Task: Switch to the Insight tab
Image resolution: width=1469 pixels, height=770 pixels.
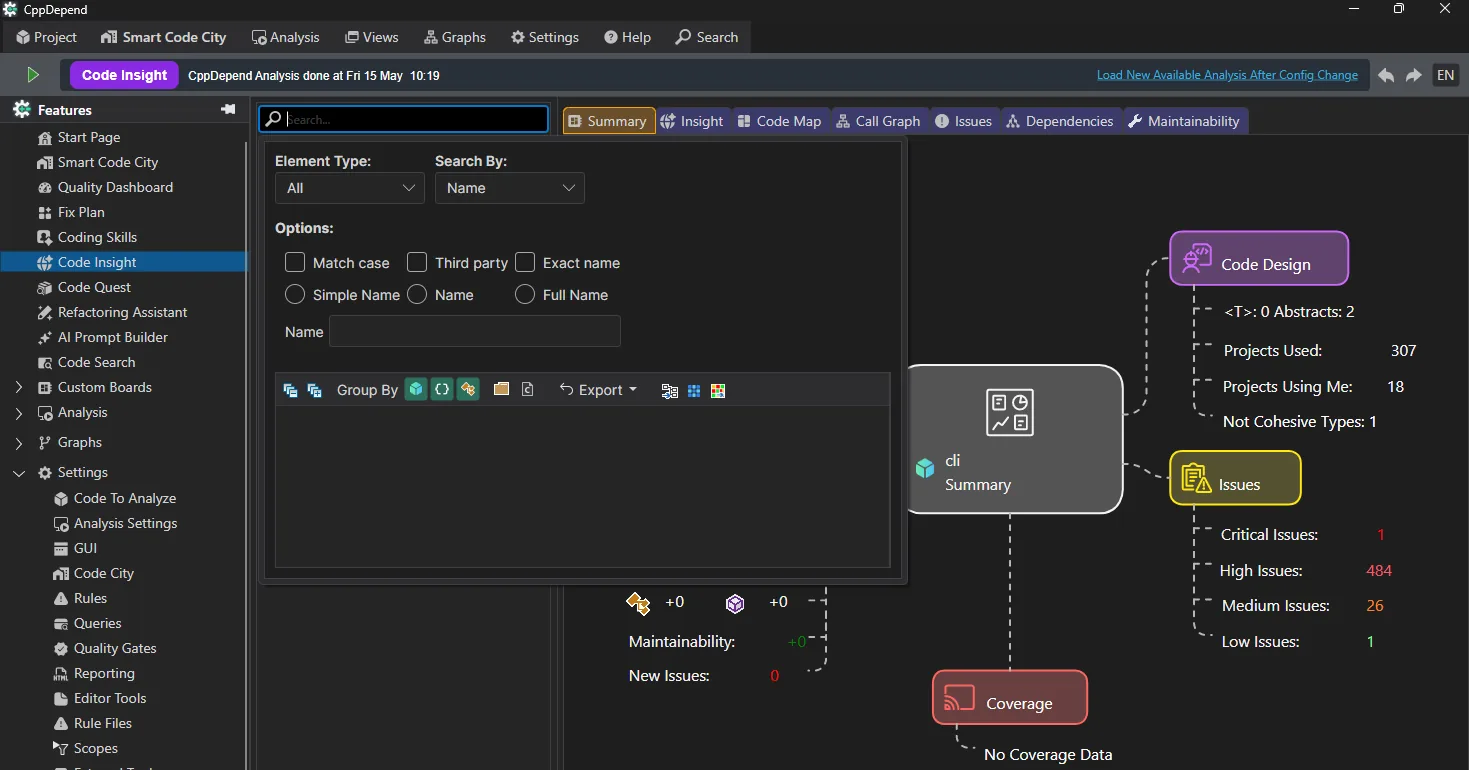Action: [x=691, y=121]
